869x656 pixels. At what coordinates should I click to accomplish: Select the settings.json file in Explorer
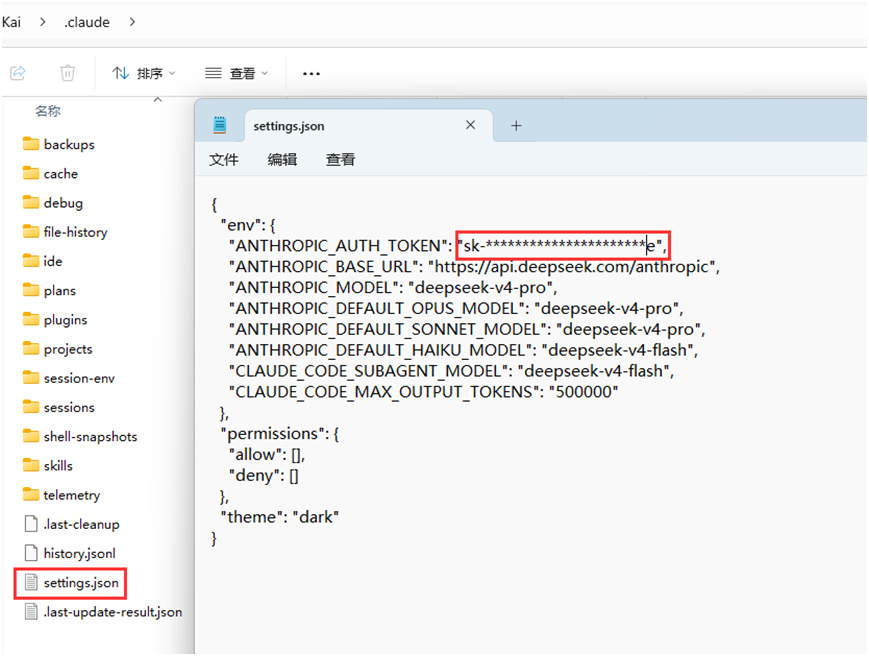(x=71, y=583)
